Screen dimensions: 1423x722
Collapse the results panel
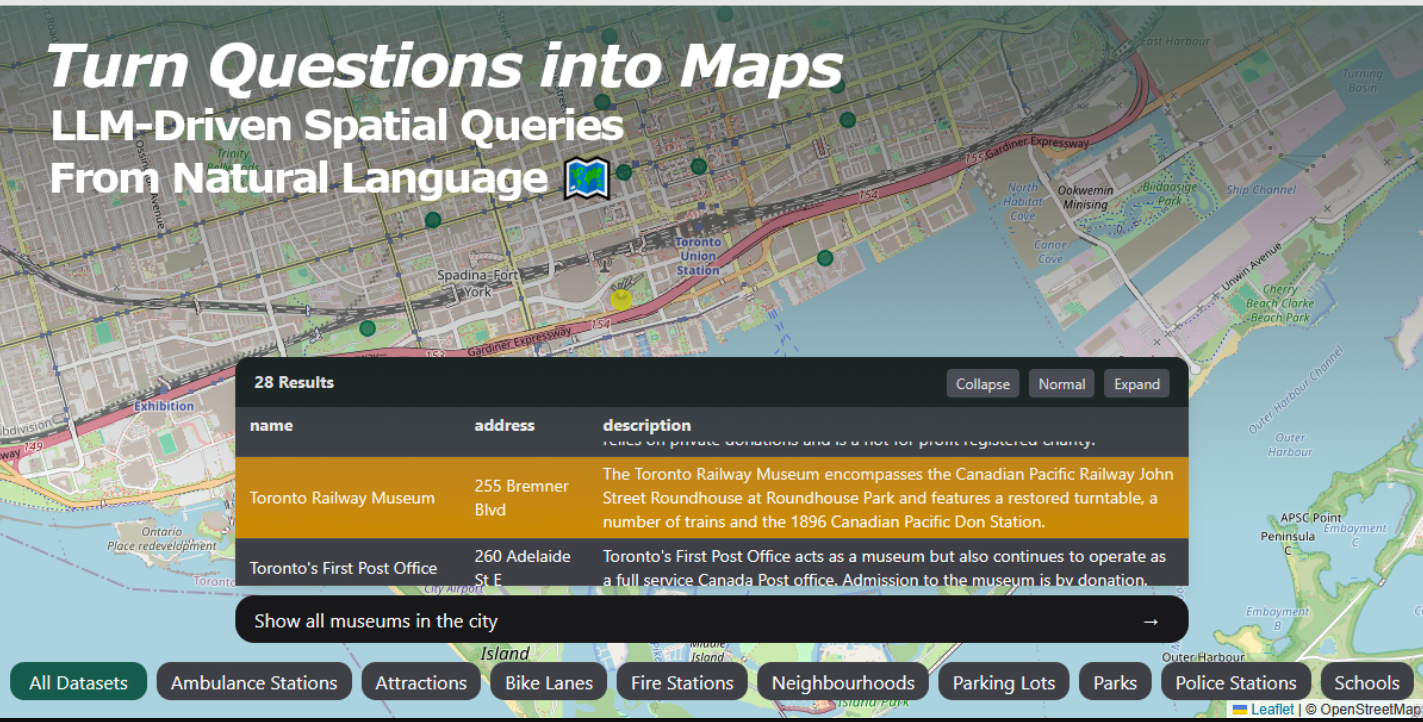982,383
